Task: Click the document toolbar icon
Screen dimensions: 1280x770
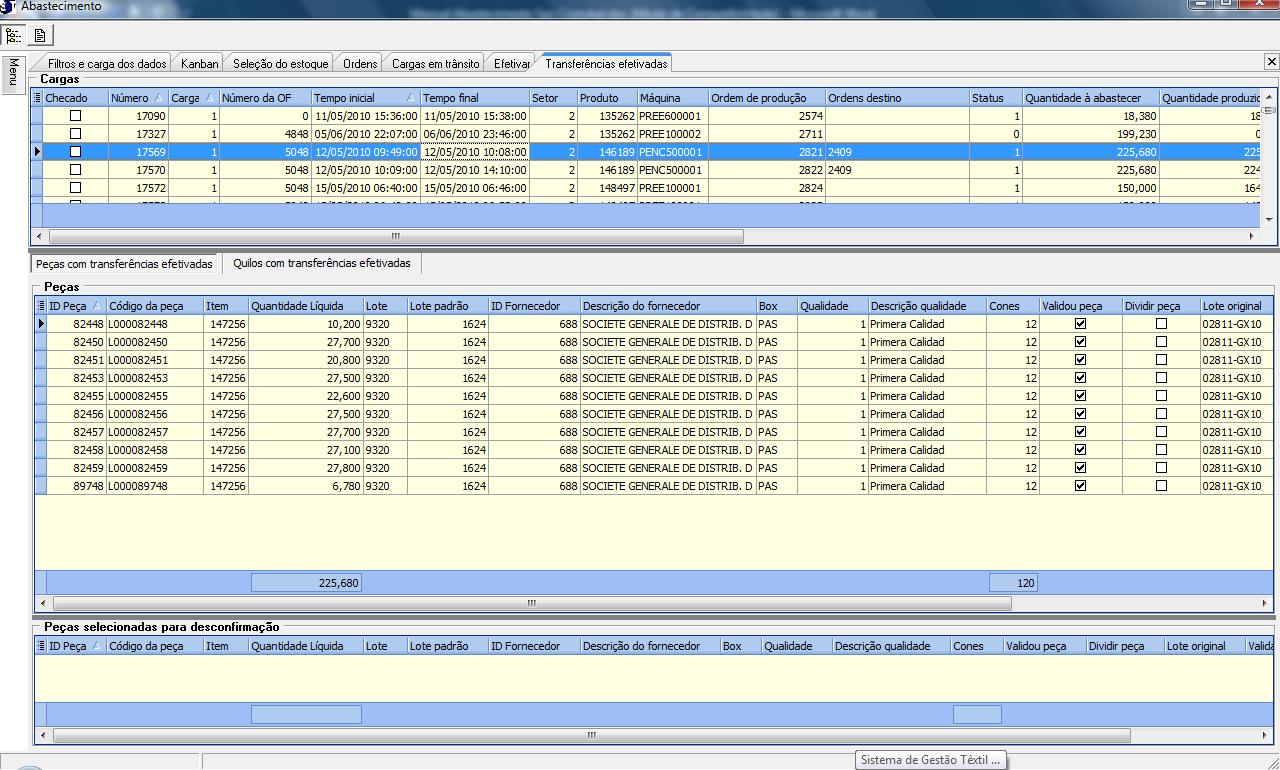Action: pyautogui.click(x=40, y=35)
